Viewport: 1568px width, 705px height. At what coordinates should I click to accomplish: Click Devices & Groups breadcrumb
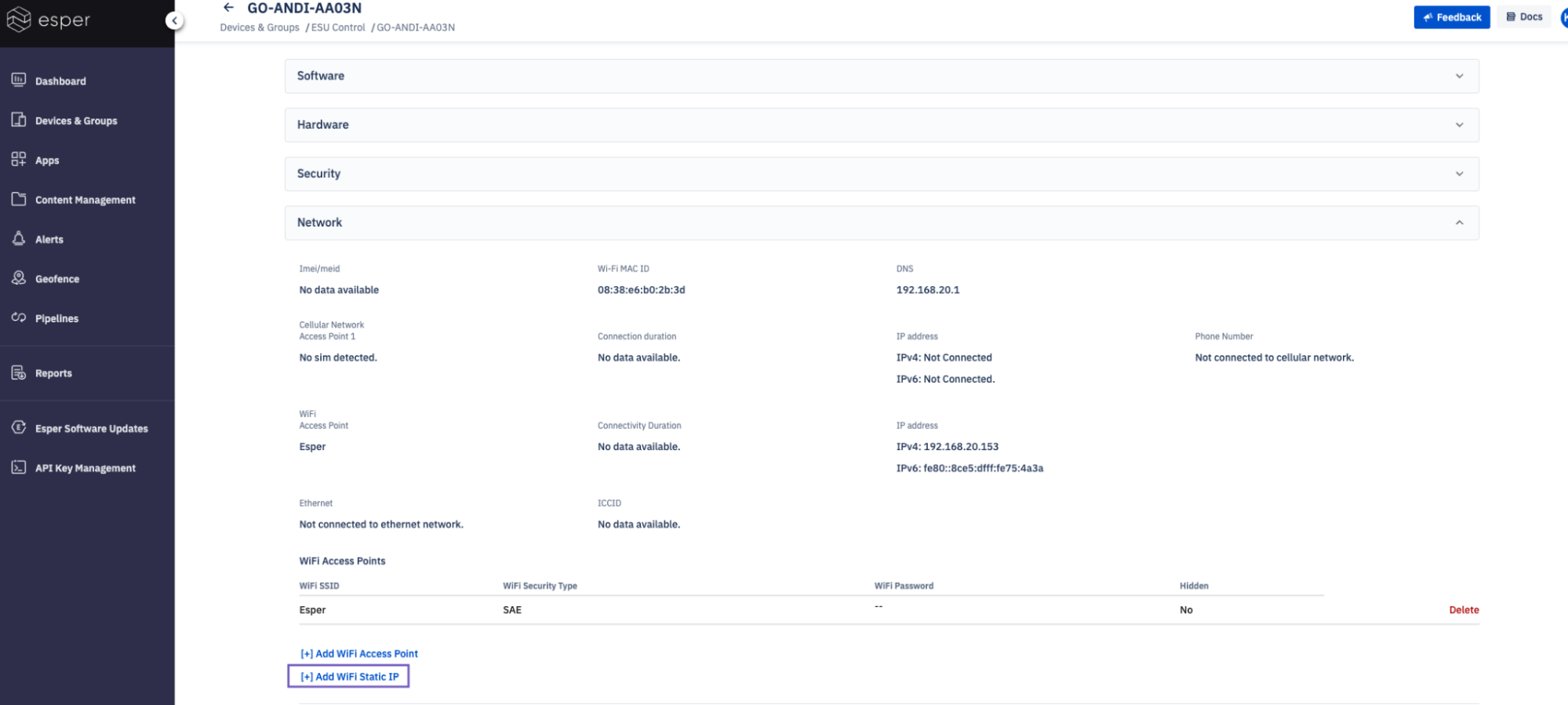coord(260,27)
